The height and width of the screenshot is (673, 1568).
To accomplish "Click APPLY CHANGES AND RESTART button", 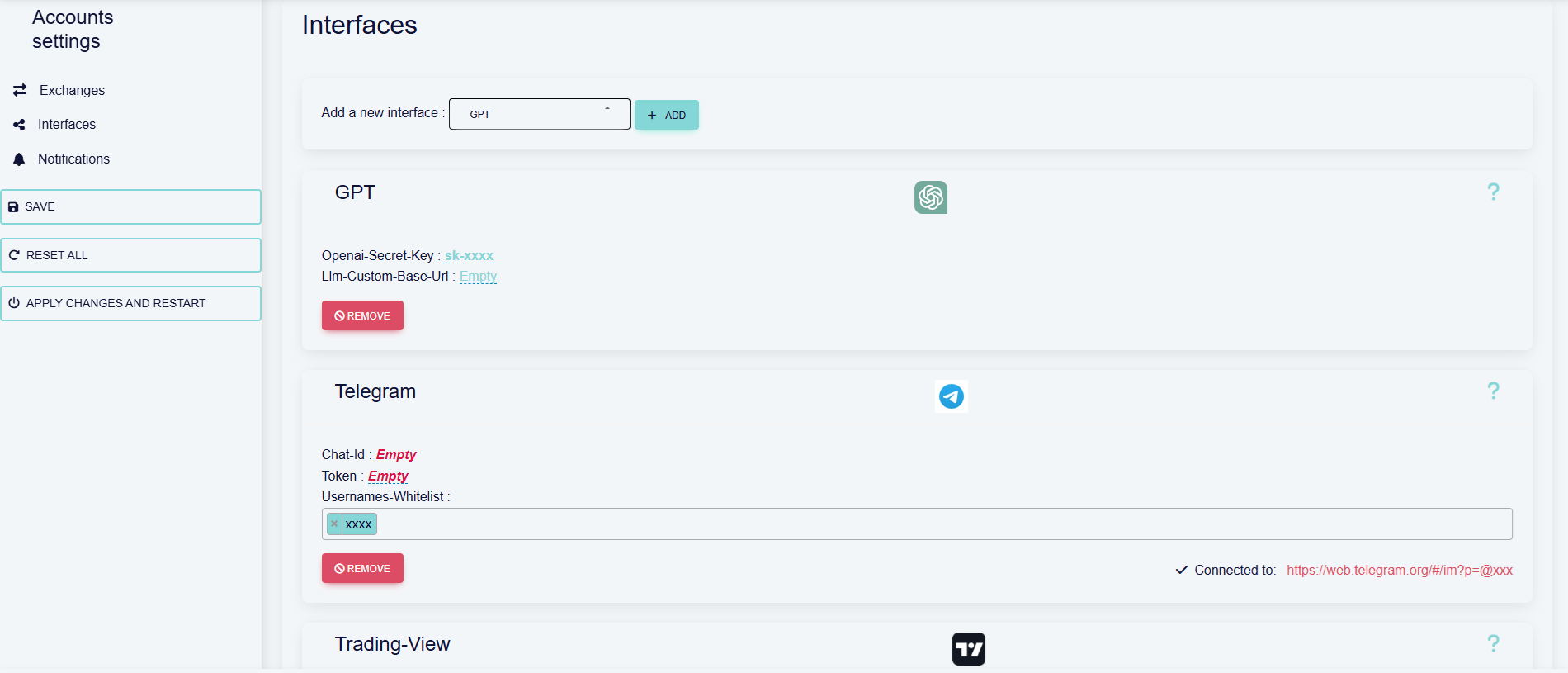I will click(x=130, y=303).
